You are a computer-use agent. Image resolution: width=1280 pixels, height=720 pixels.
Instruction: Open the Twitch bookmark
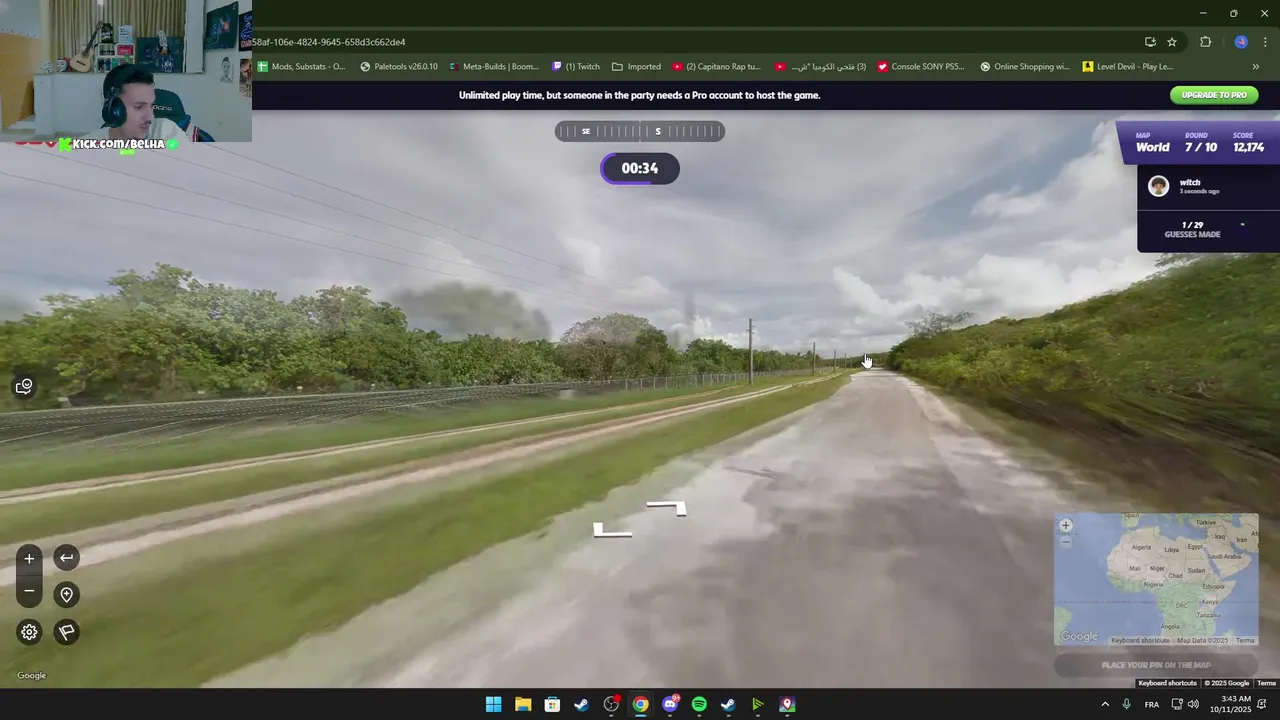[x=576, y=67]
